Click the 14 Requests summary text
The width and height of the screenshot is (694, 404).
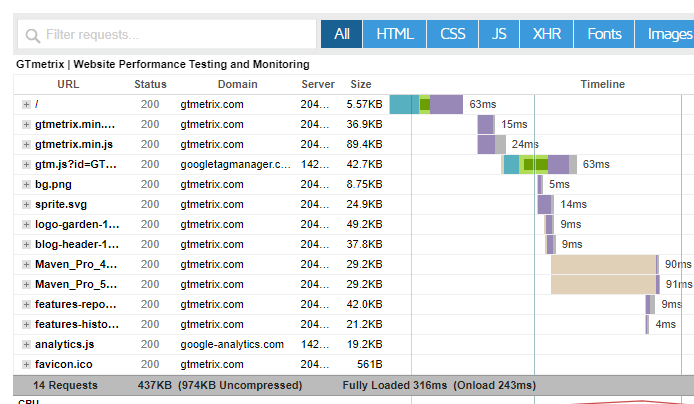click(65, 385)
